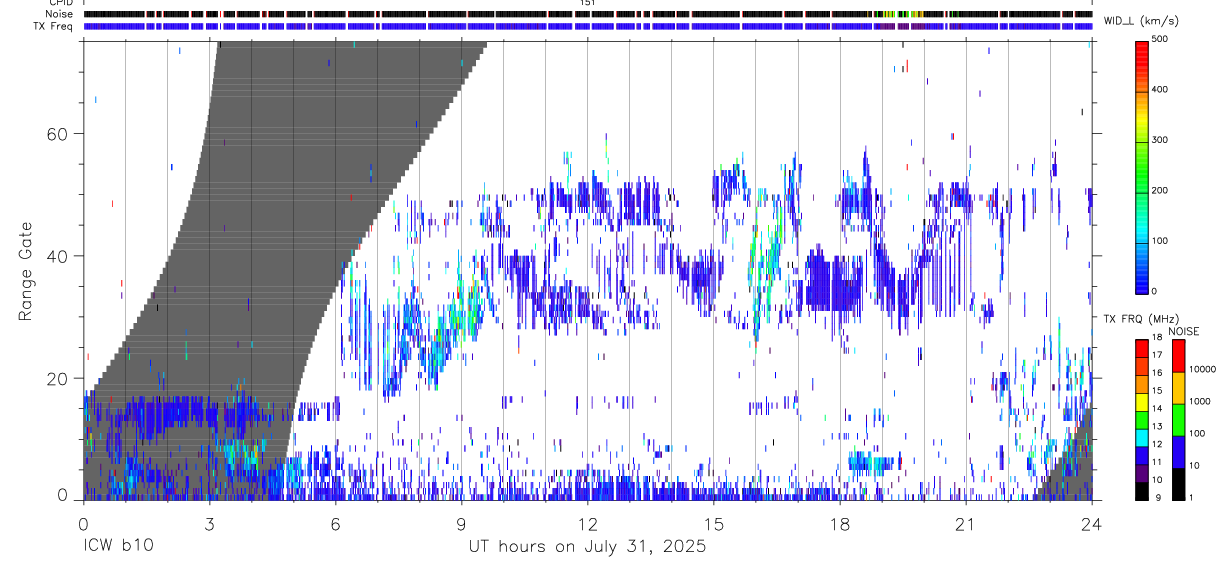Click the 'Range Gate' y-axis title
Screen dimensions: 1228x567
[27, 272]
